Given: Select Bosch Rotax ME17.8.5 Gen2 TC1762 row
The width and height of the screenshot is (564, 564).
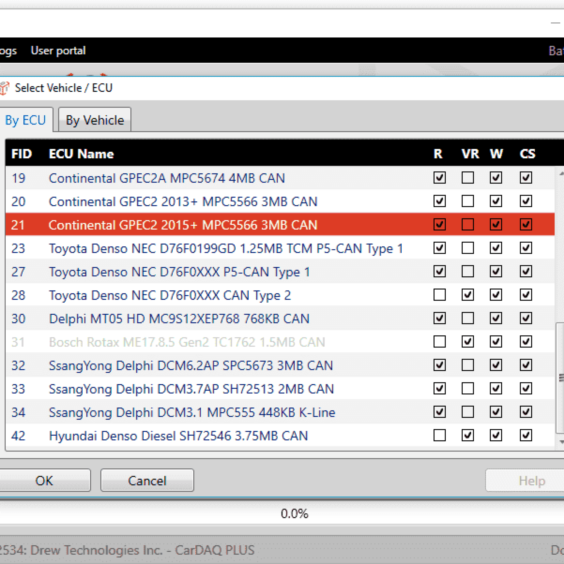Looking at the screenshot, I should point(280,342).
